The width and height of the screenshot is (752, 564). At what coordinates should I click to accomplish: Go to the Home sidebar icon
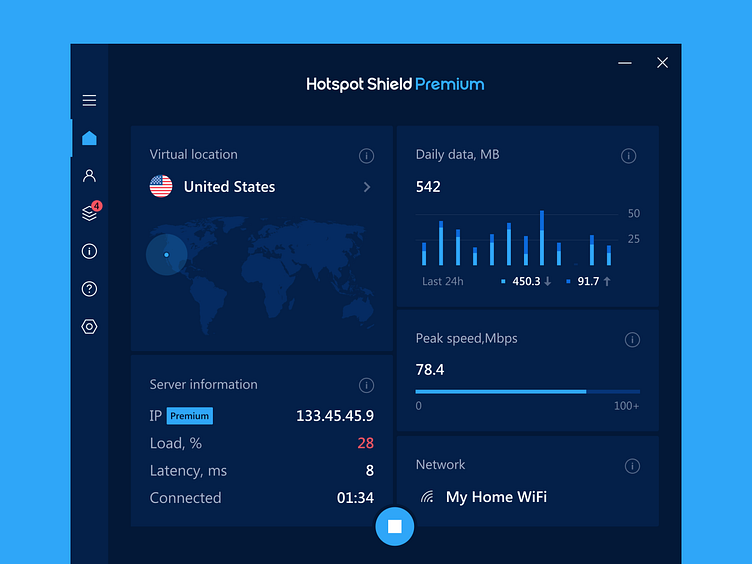point(89,138)
